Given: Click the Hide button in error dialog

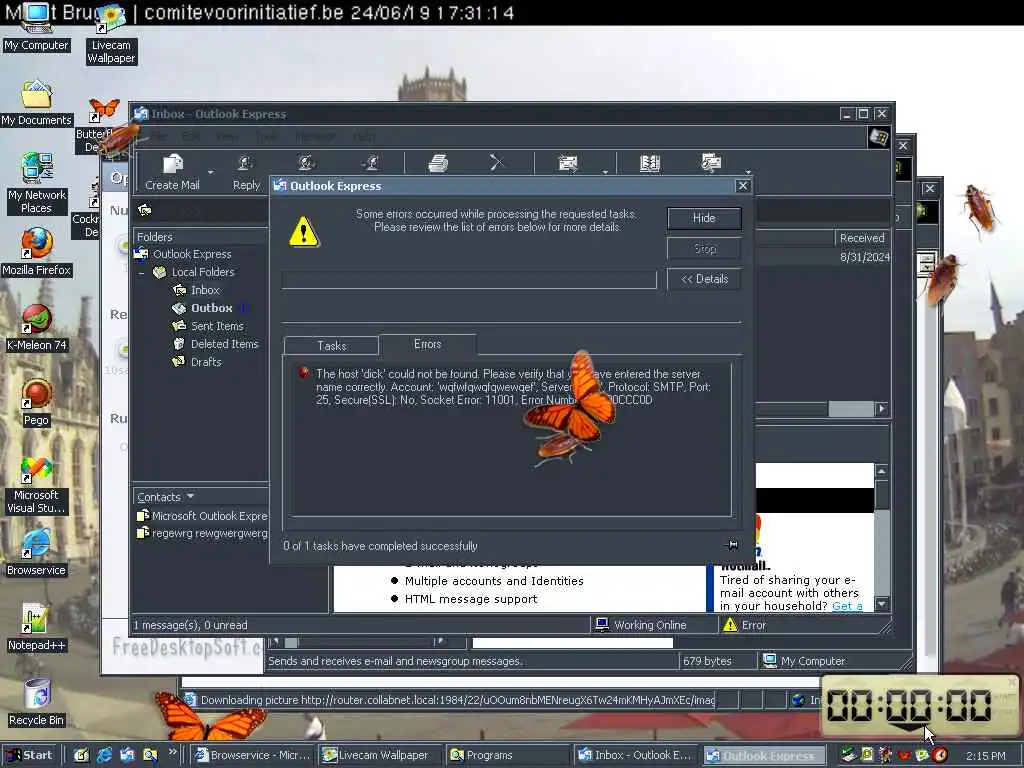Looking at the screenshot, I should click(704, 218).
